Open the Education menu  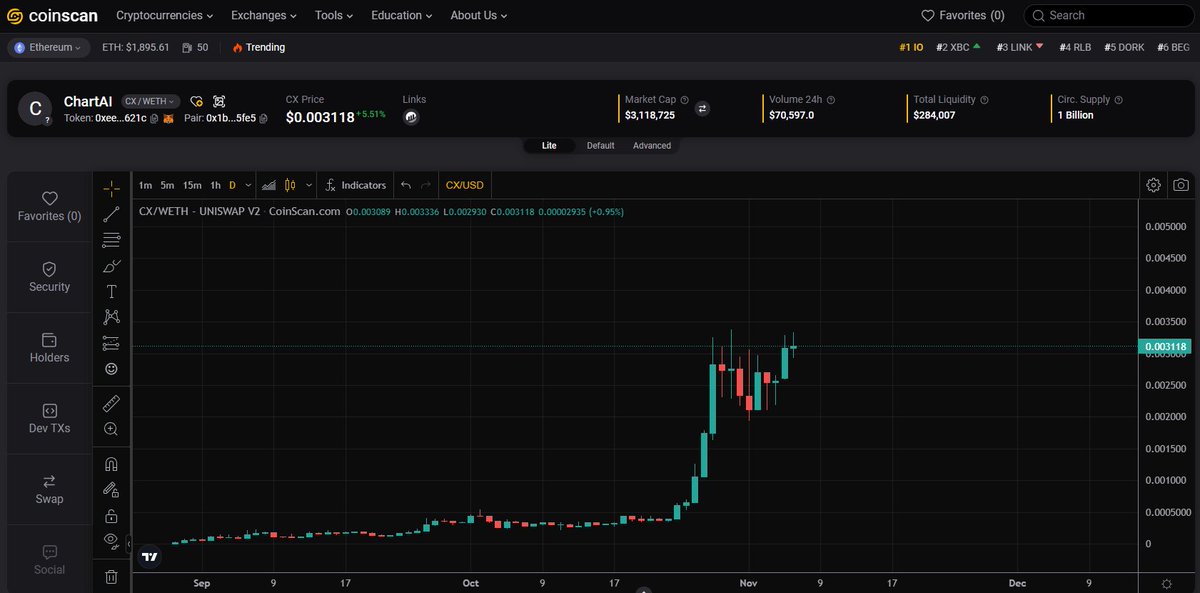[x=402, y=15]
